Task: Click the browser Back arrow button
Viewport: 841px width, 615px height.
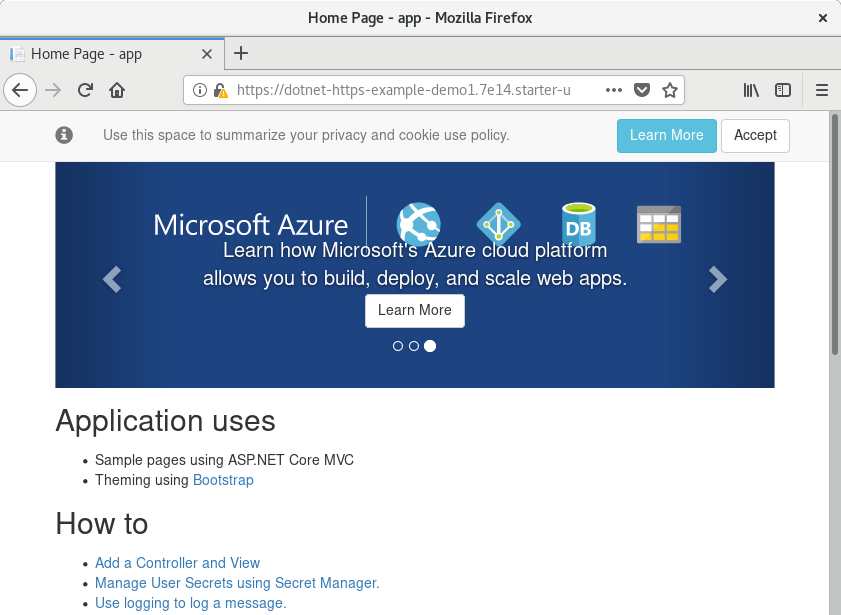Action: 19,90
